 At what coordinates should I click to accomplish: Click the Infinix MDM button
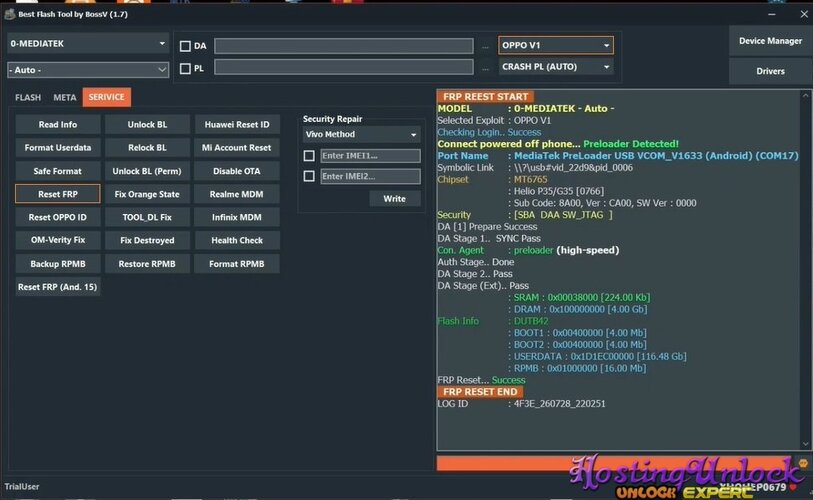click(237, 217)
